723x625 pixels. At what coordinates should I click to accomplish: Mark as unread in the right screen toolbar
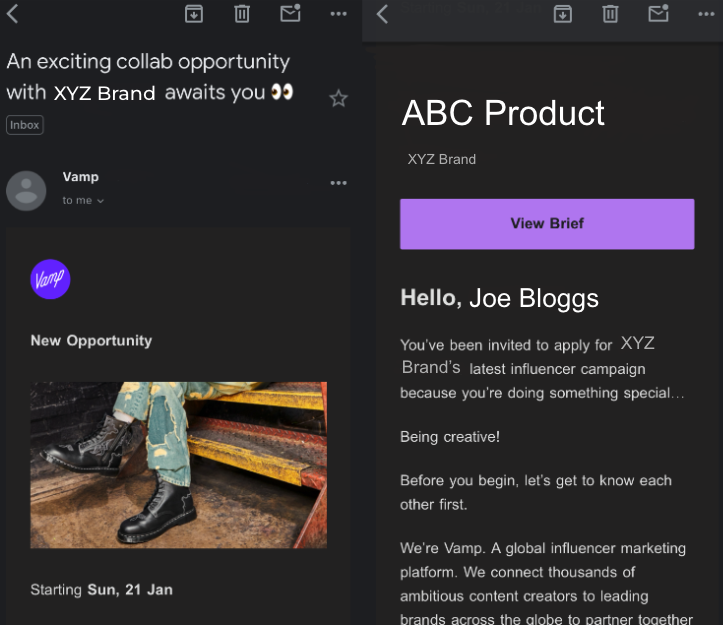(658, 13)
